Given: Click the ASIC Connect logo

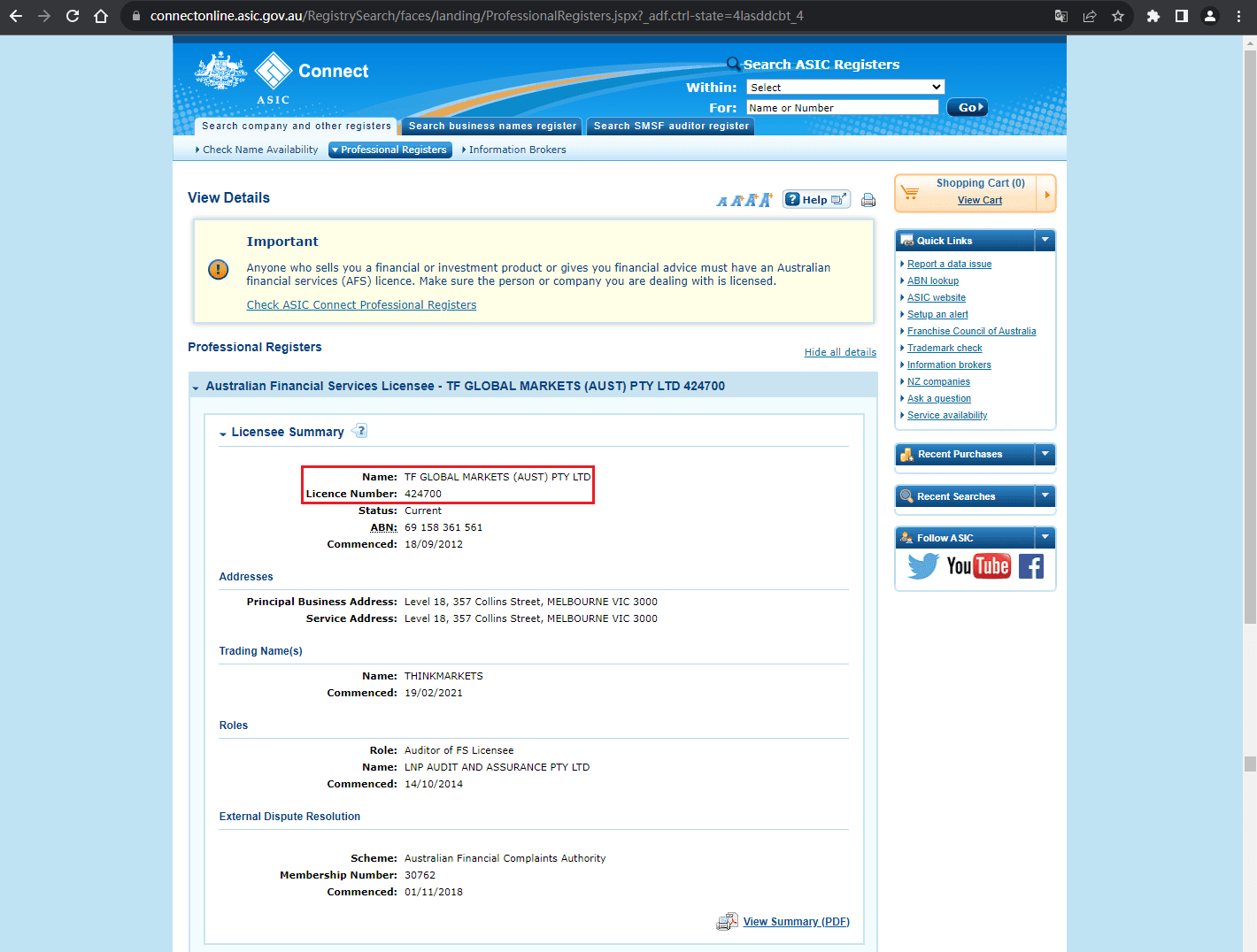Looking at the screenshot, I should 281,78.
